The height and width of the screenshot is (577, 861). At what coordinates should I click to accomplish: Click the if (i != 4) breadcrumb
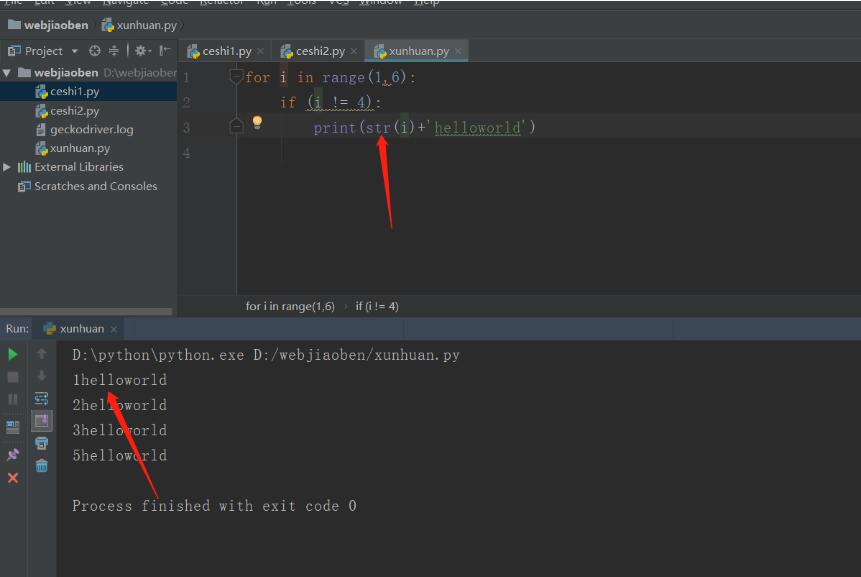tap(377, 305)
